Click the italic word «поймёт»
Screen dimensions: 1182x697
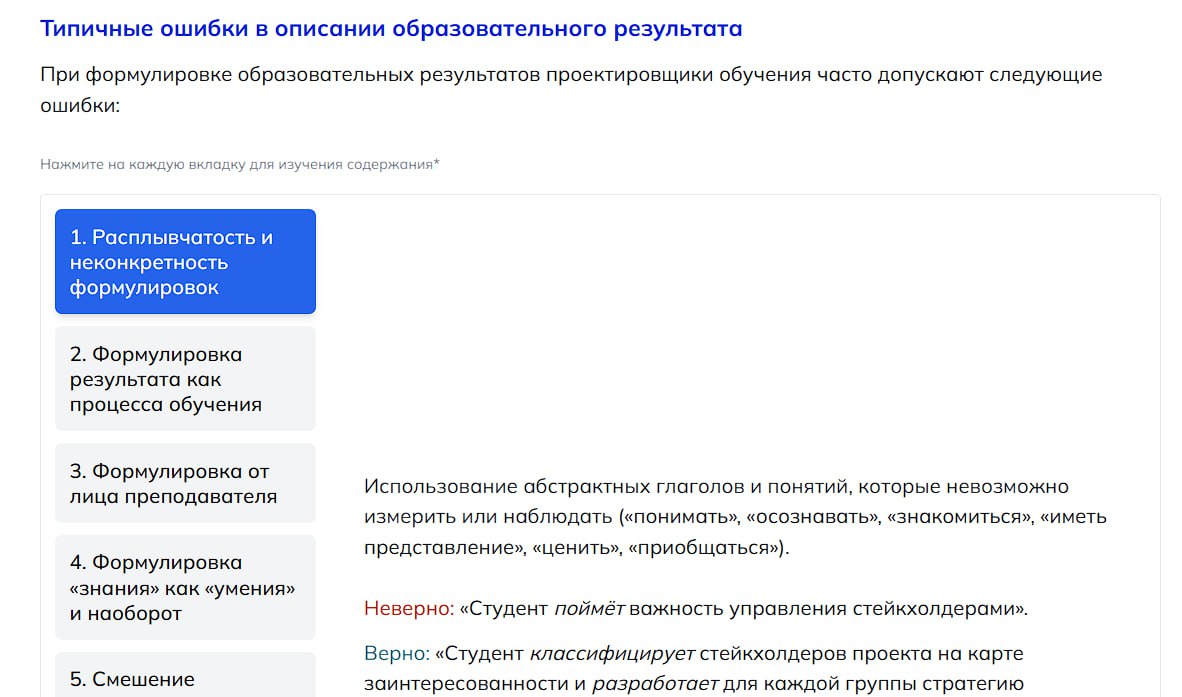click(x=589, y=608)
